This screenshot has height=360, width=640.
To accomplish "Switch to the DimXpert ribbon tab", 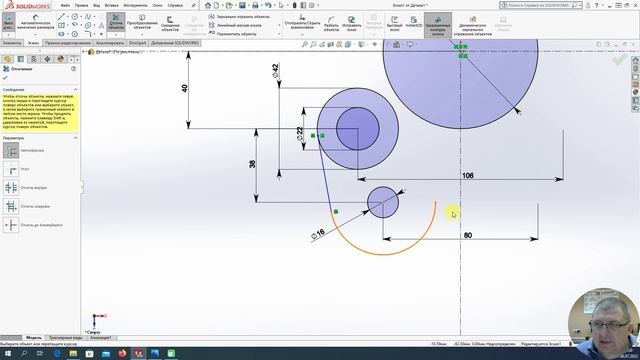I will 137,43.
